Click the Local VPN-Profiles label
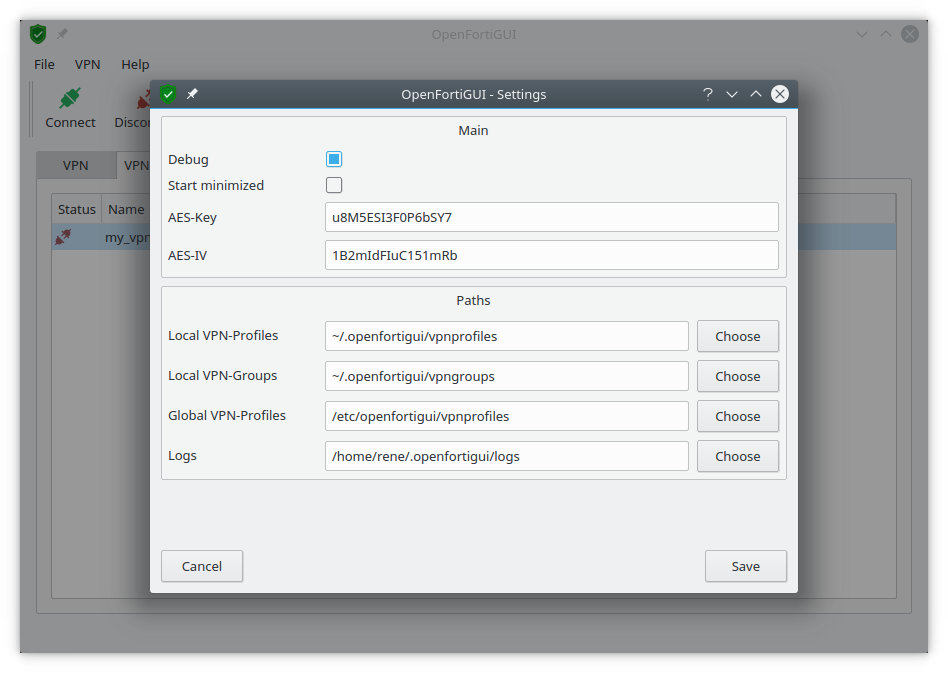Screen dimensions: 948x673 [223, 336]
